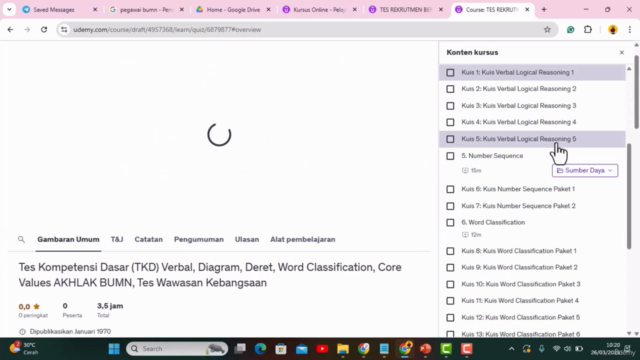Reload the page with the refresh icon

(x=44, y=29)
